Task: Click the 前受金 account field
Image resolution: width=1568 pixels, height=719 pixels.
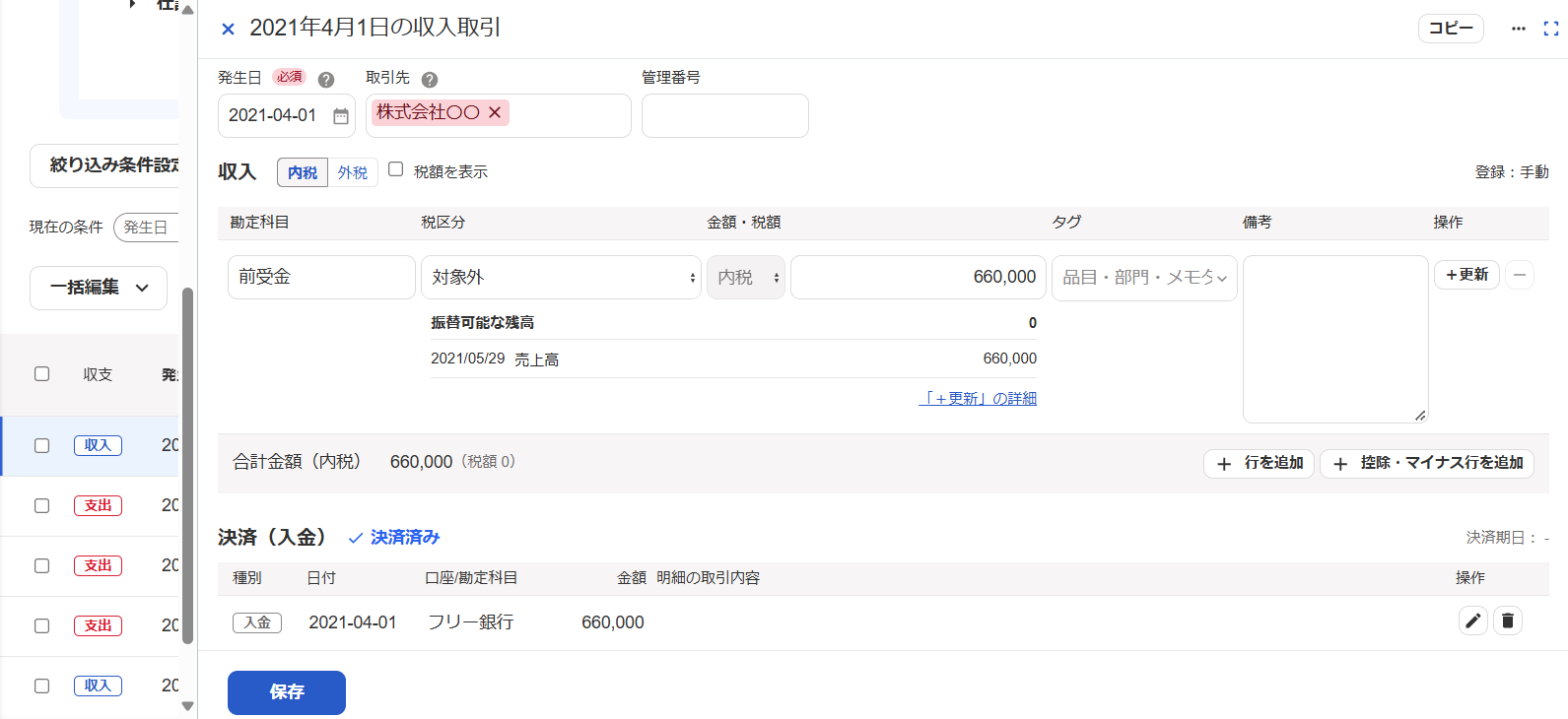Action: [x=321, y=278]
